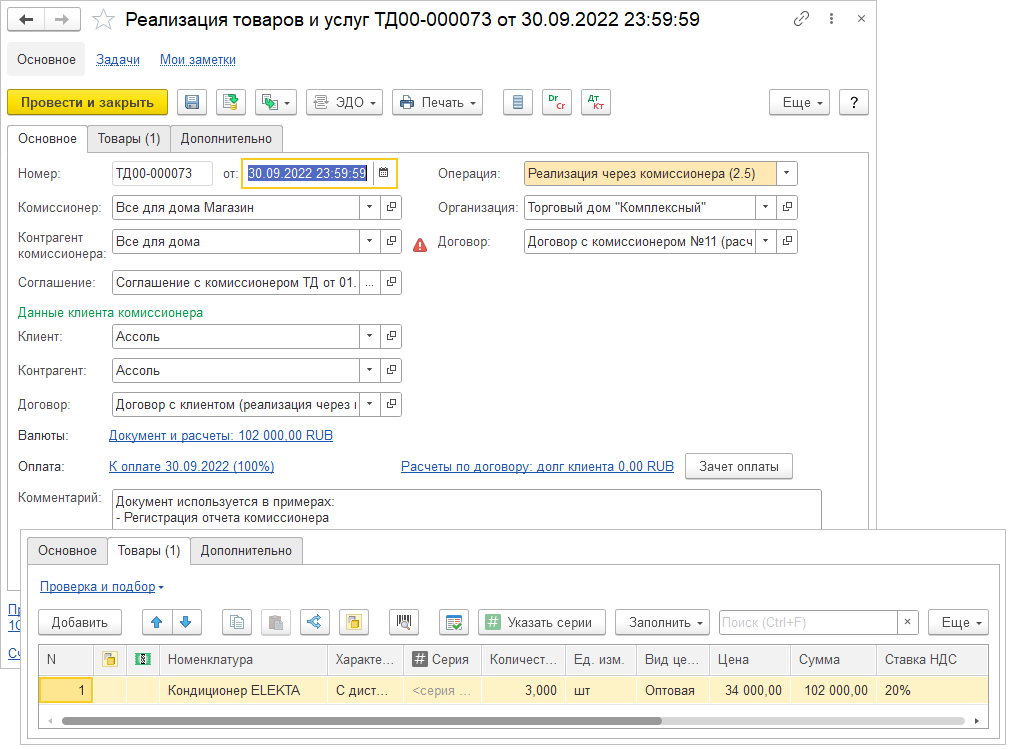Go back with the left arrow button
This screenshot has height=749, width=1009.
[x=26, y=19]
